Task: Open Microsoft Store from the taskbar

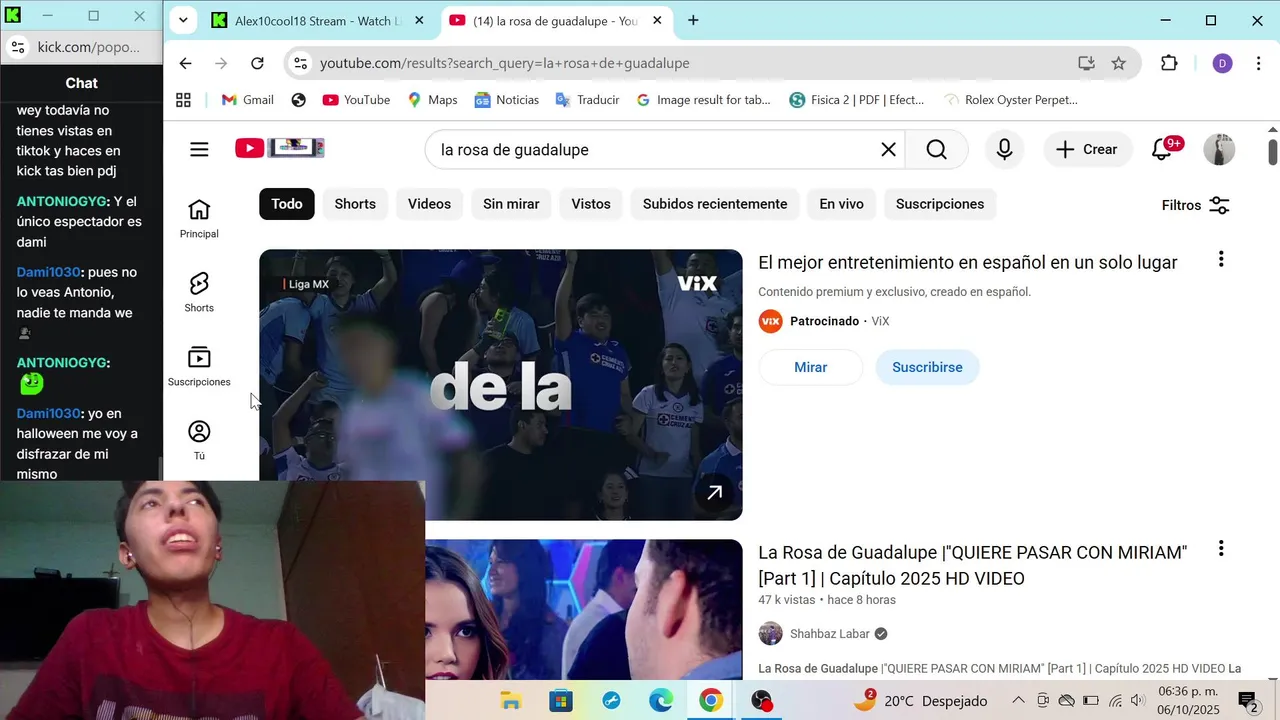Action: 561,700
